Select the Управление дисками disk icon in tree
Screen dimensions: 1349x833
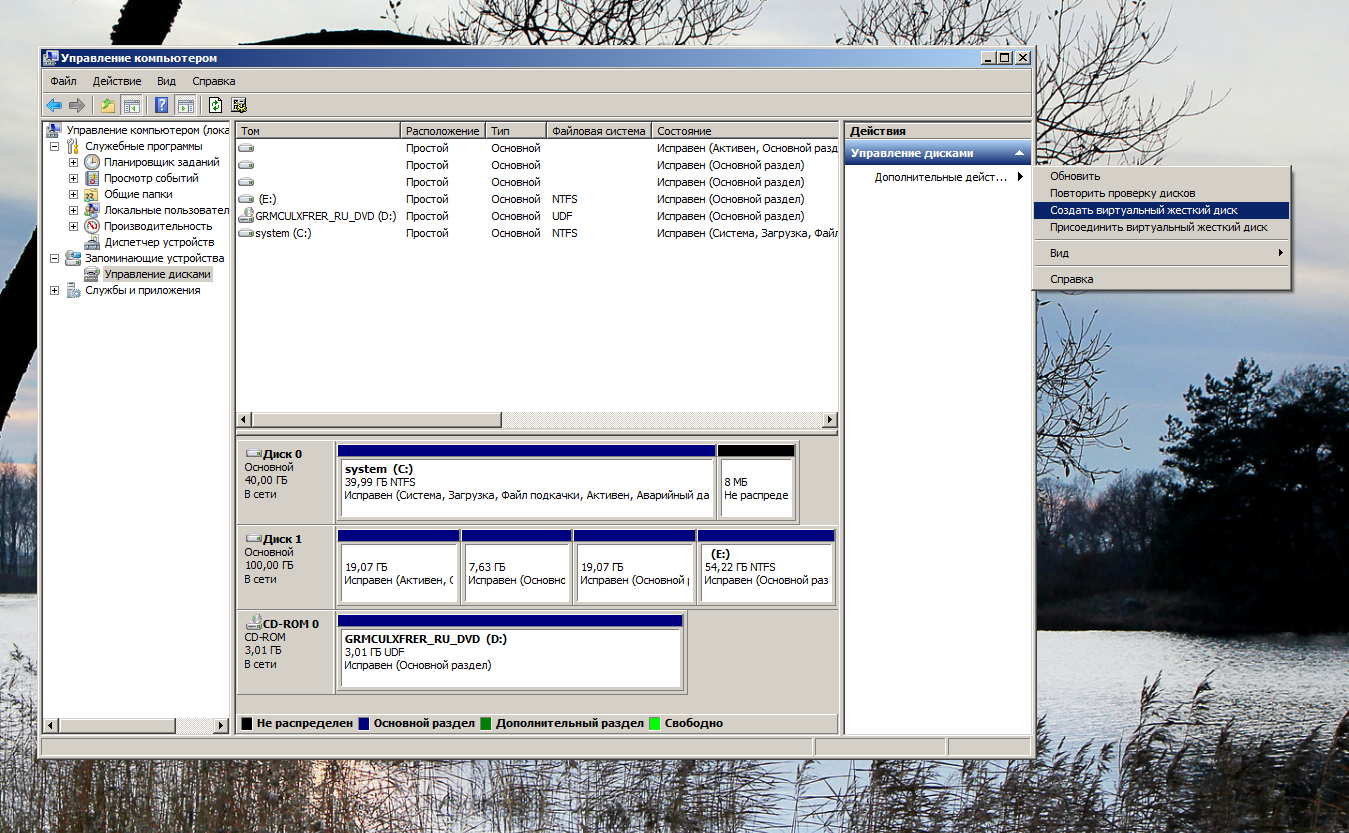coord(92,273)
